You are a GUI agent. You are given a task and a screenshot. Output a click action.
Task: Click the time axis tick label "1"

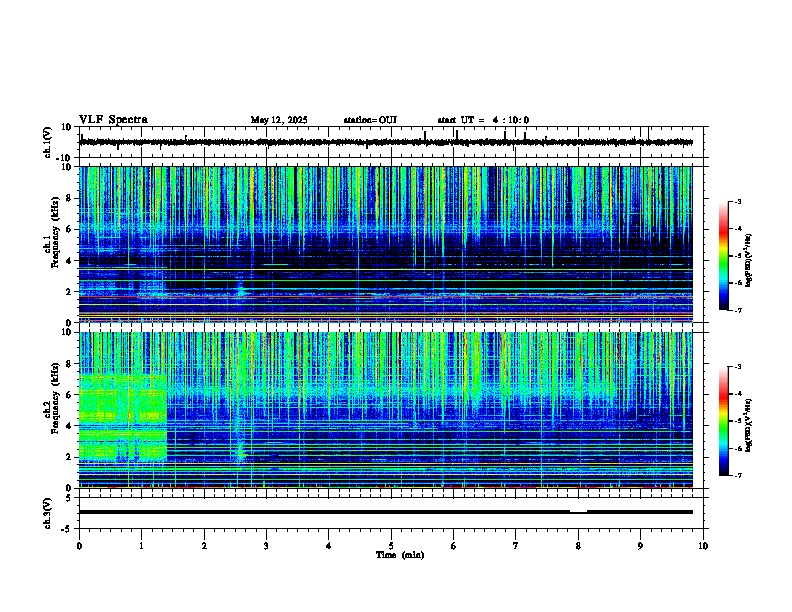141,546
